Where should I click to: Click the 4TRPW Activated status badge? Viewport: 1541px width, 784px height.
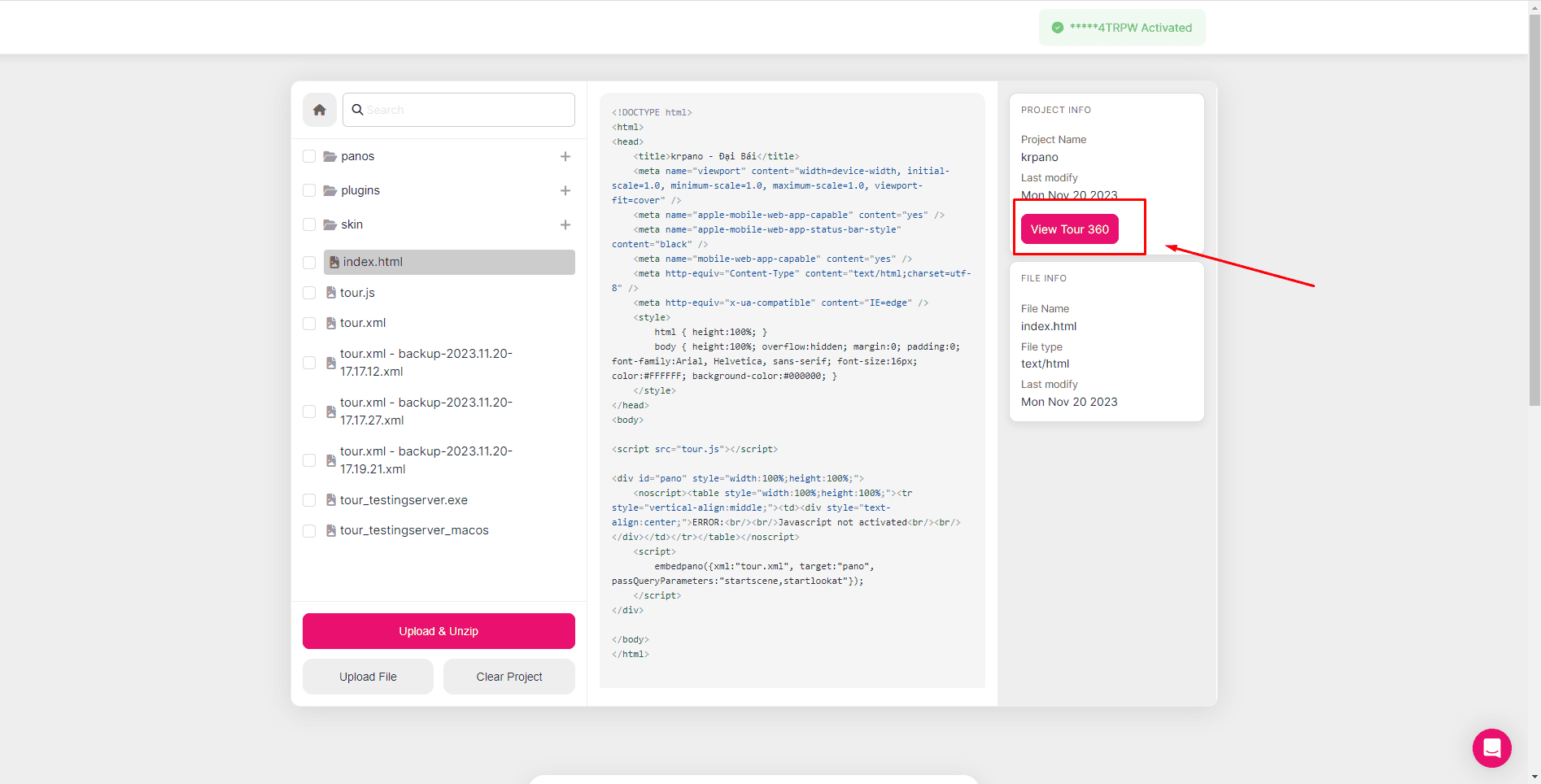[1122, 28]
